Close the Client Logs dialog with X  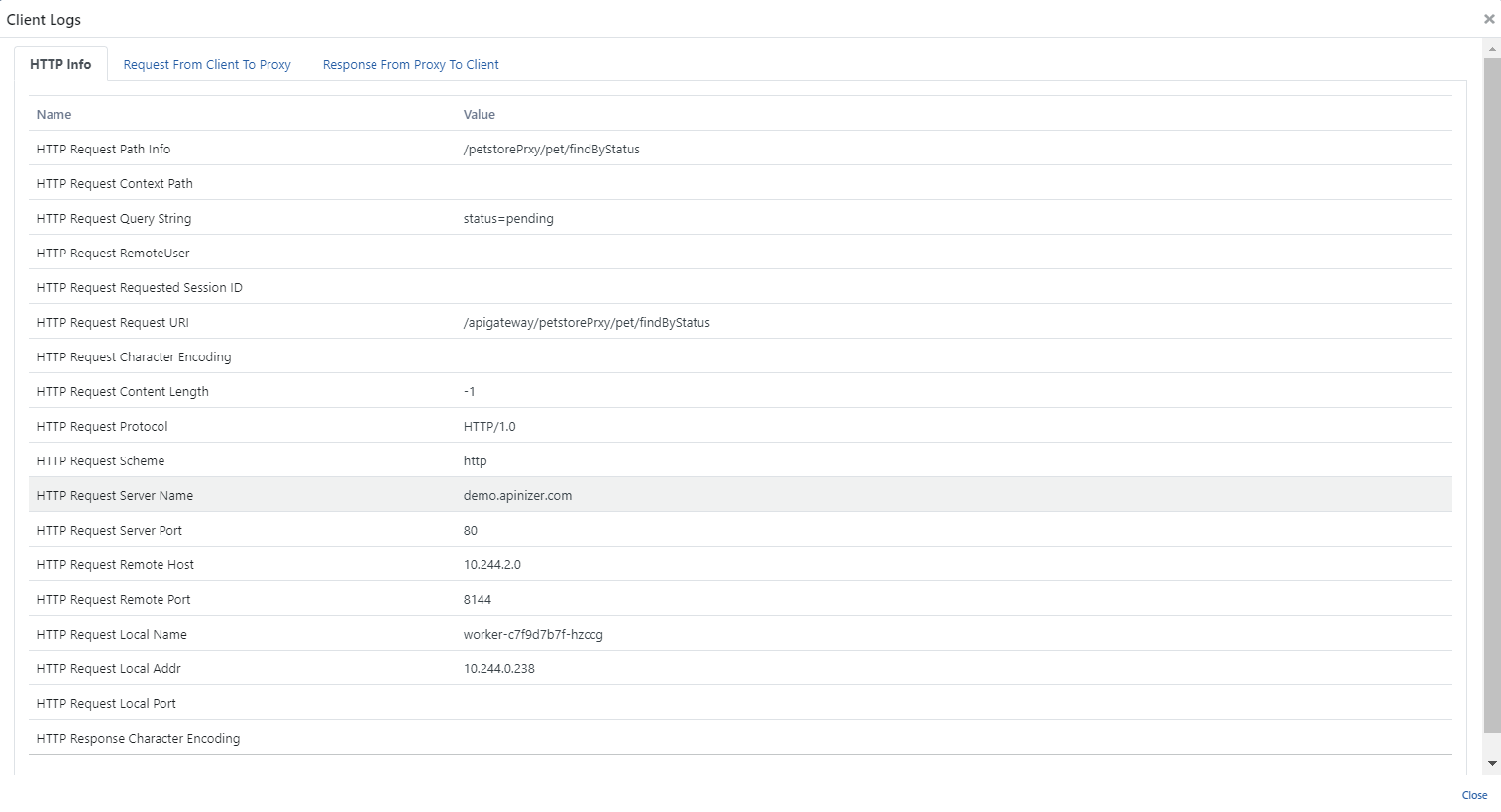(x=1488, y=19)
